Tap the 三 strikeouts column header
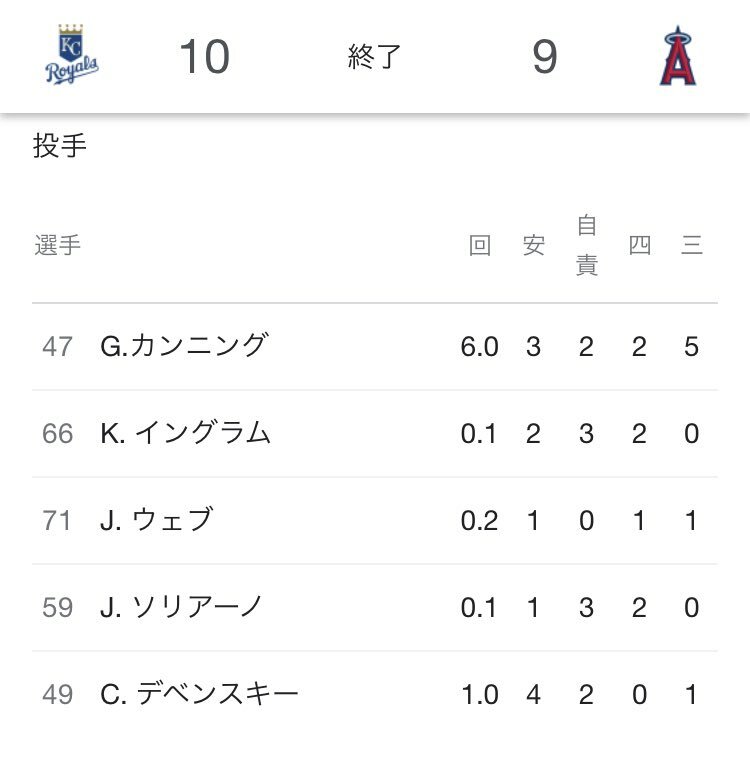The width and height of the screenshot is (750, 766). click(692, 245)
